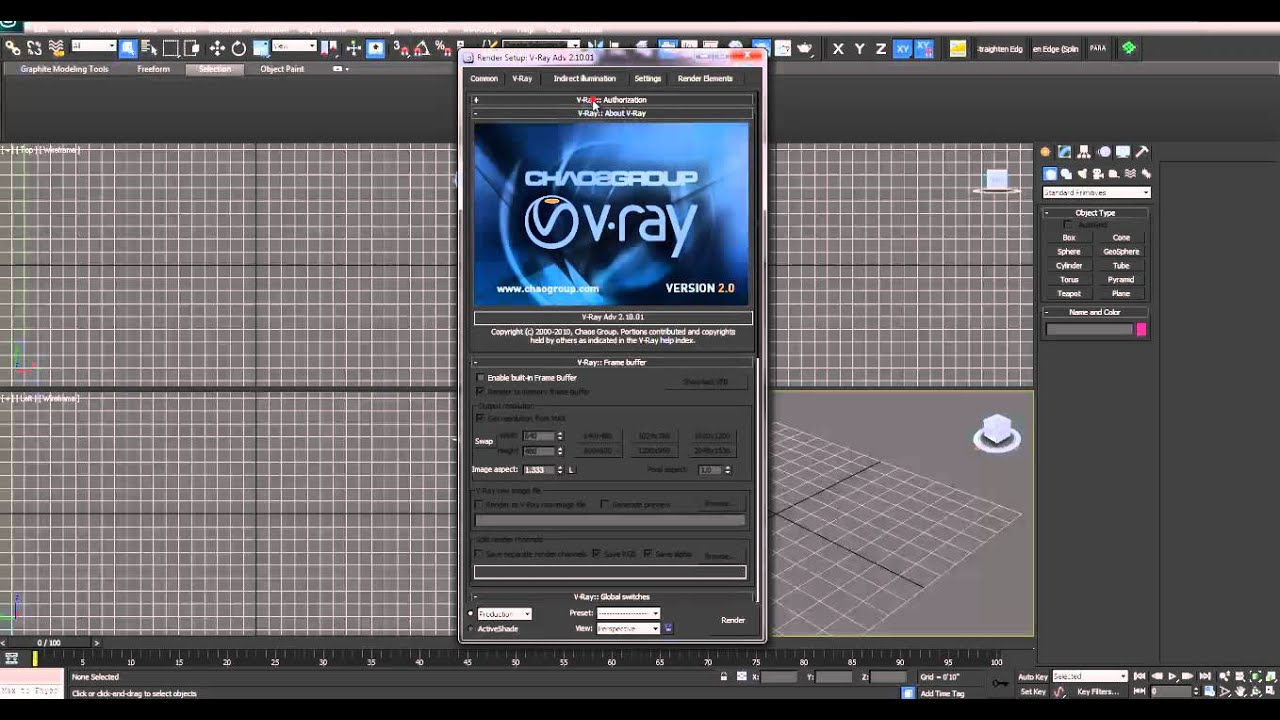The width and height of the screenshot is (1280, 720).
Task: Activate the Select and Move tool
Action: point(217,48)
